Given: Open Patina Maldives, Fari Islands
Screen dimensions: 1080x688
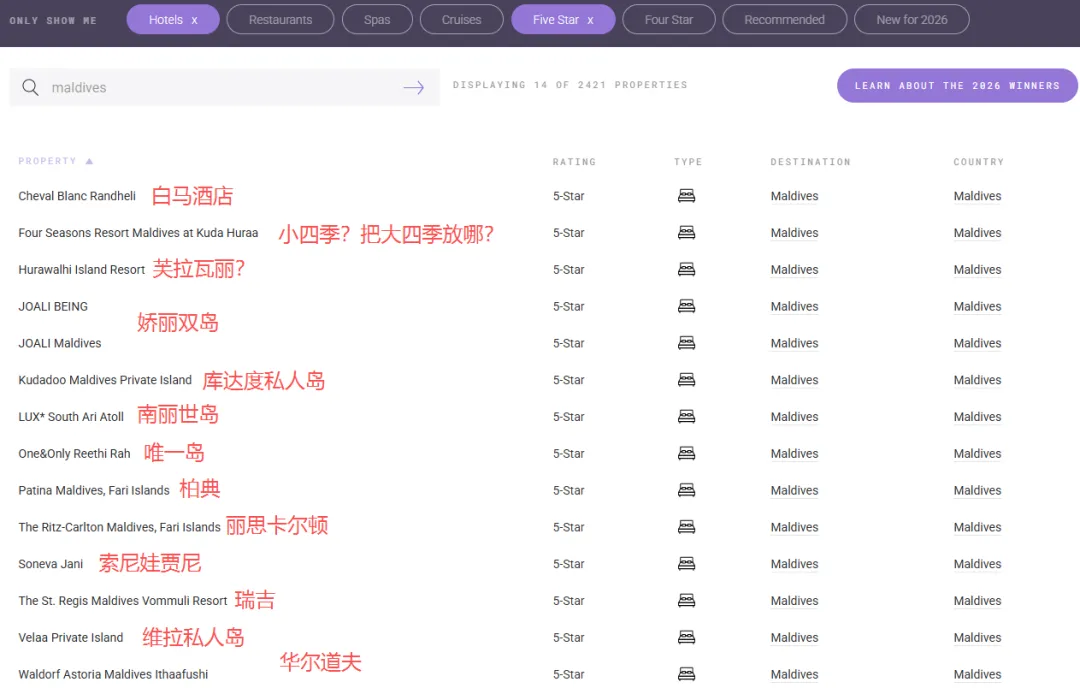Looking at the screenshot, I should pos(94,490).
